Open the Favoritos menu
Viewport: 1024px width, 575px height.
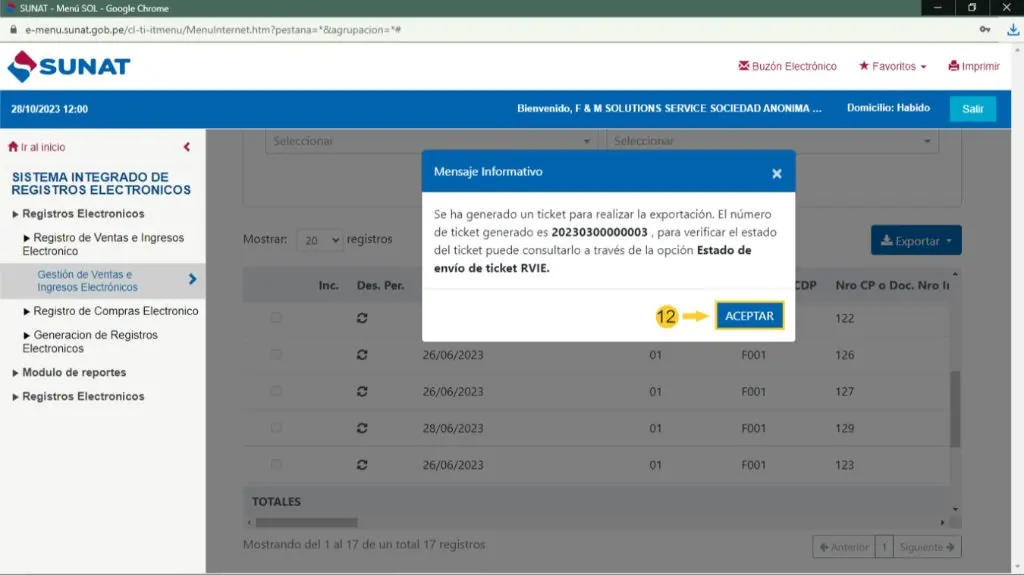coord(892,67)
